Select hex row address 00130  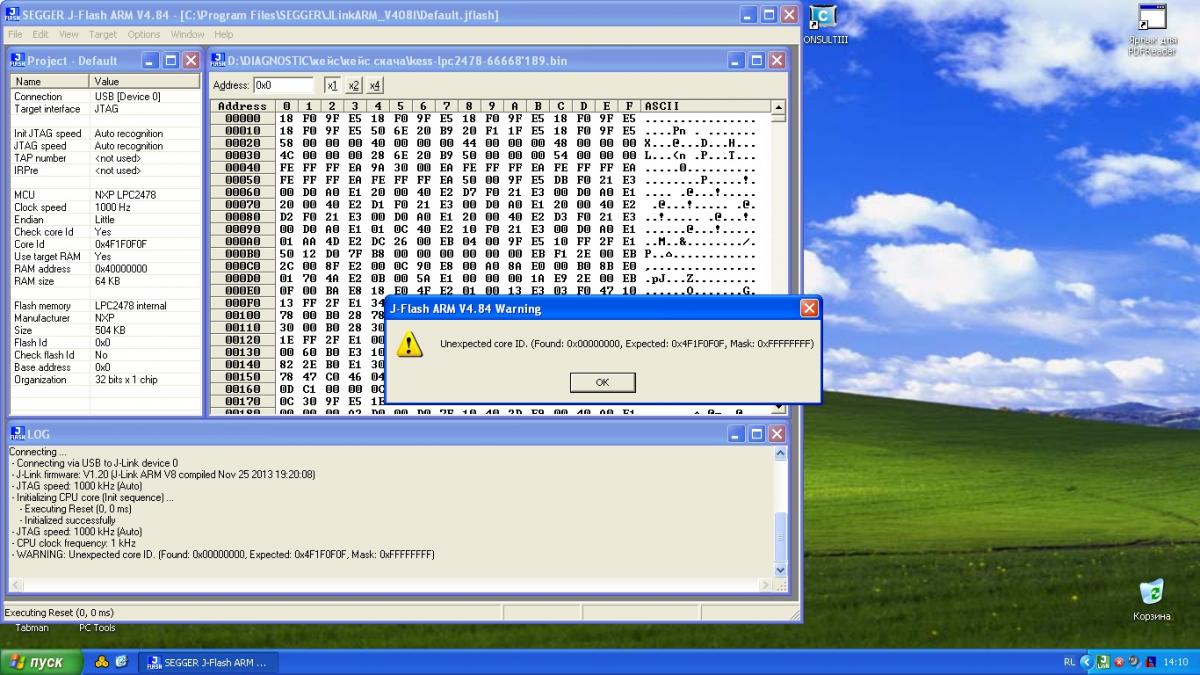point(242,352)
